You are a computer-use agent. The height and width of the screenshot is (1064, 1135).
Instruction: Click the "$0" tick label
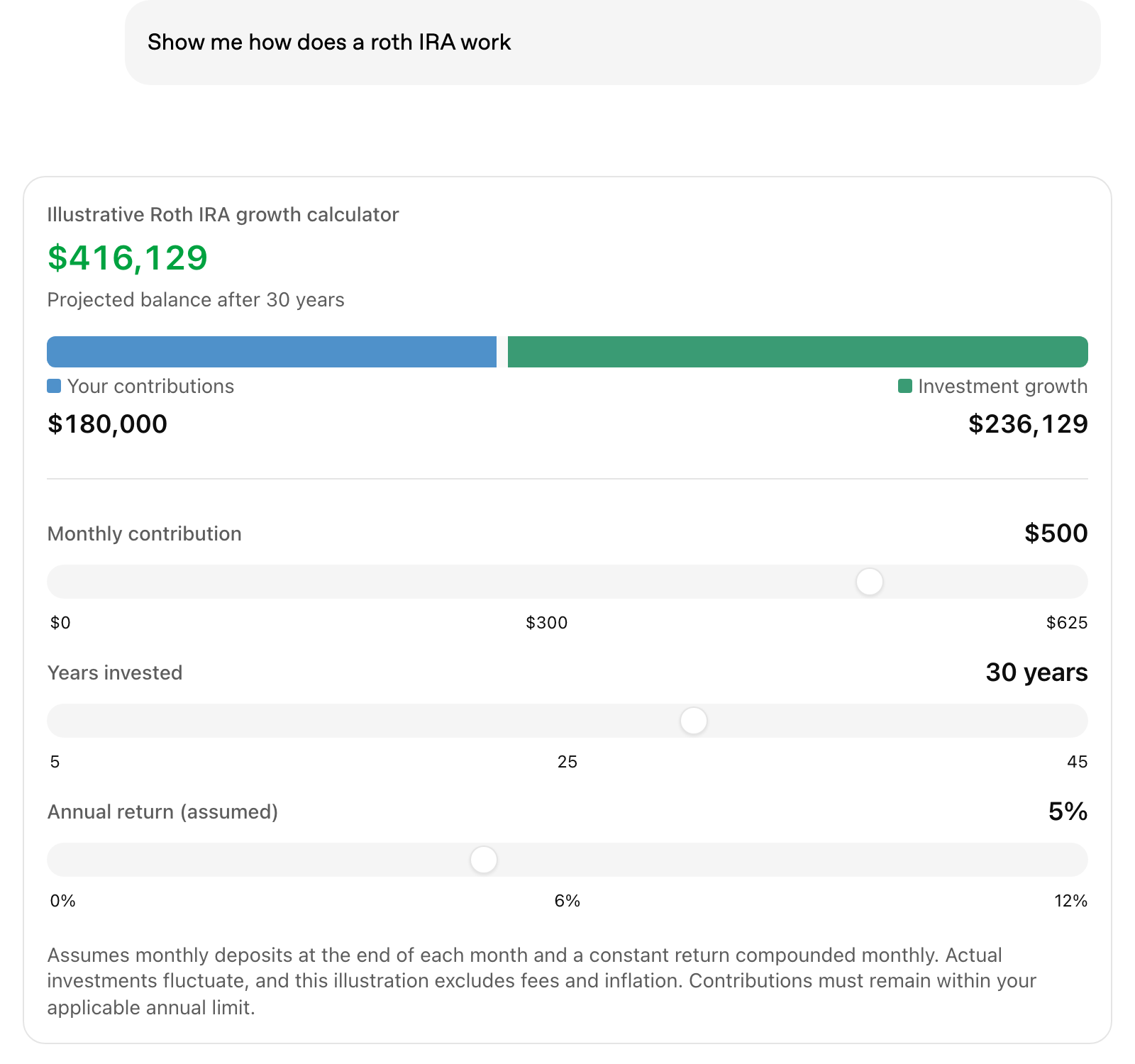(x=60, y=623)
